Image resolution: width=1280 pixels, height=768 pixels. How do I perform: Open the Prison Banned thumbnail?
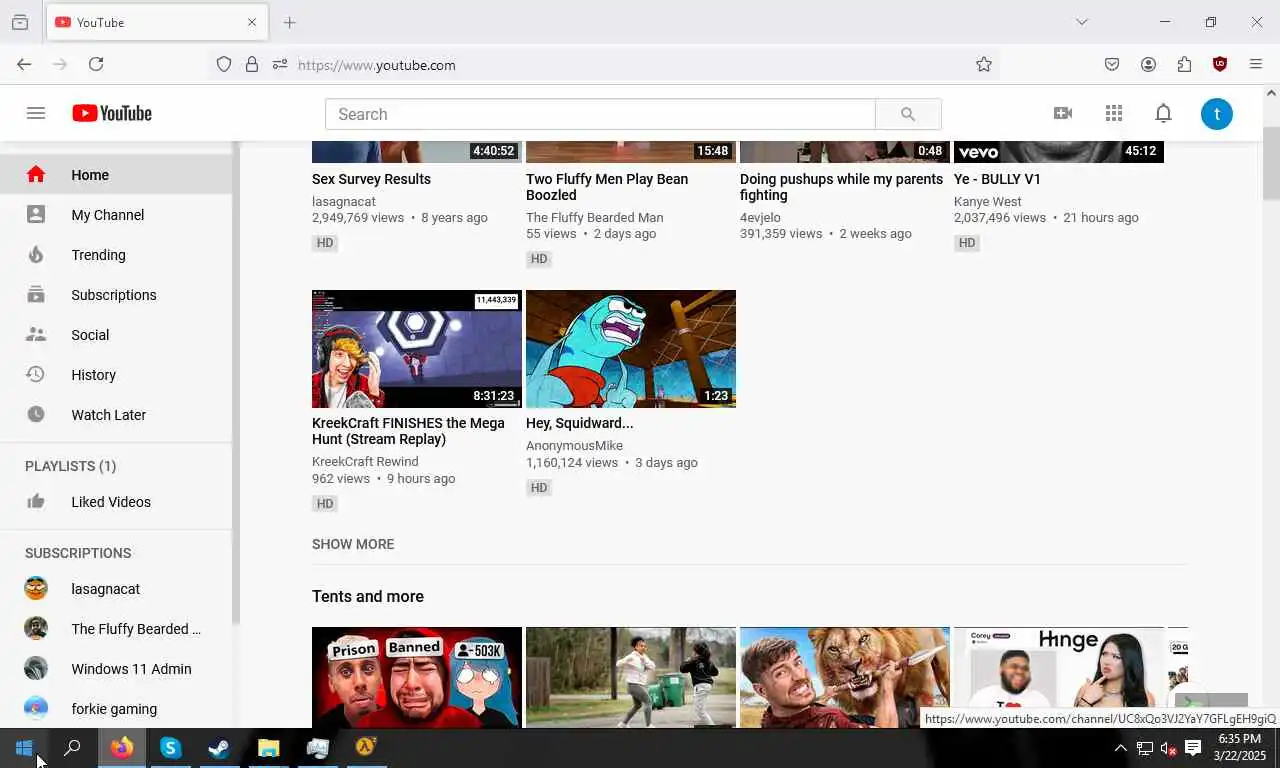tap(417, 677)
